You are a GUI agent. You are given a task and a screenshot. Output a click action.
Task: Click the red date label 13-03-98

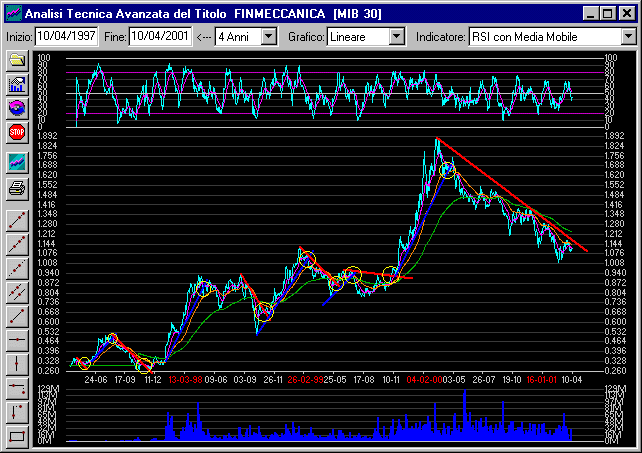[185, 380]
